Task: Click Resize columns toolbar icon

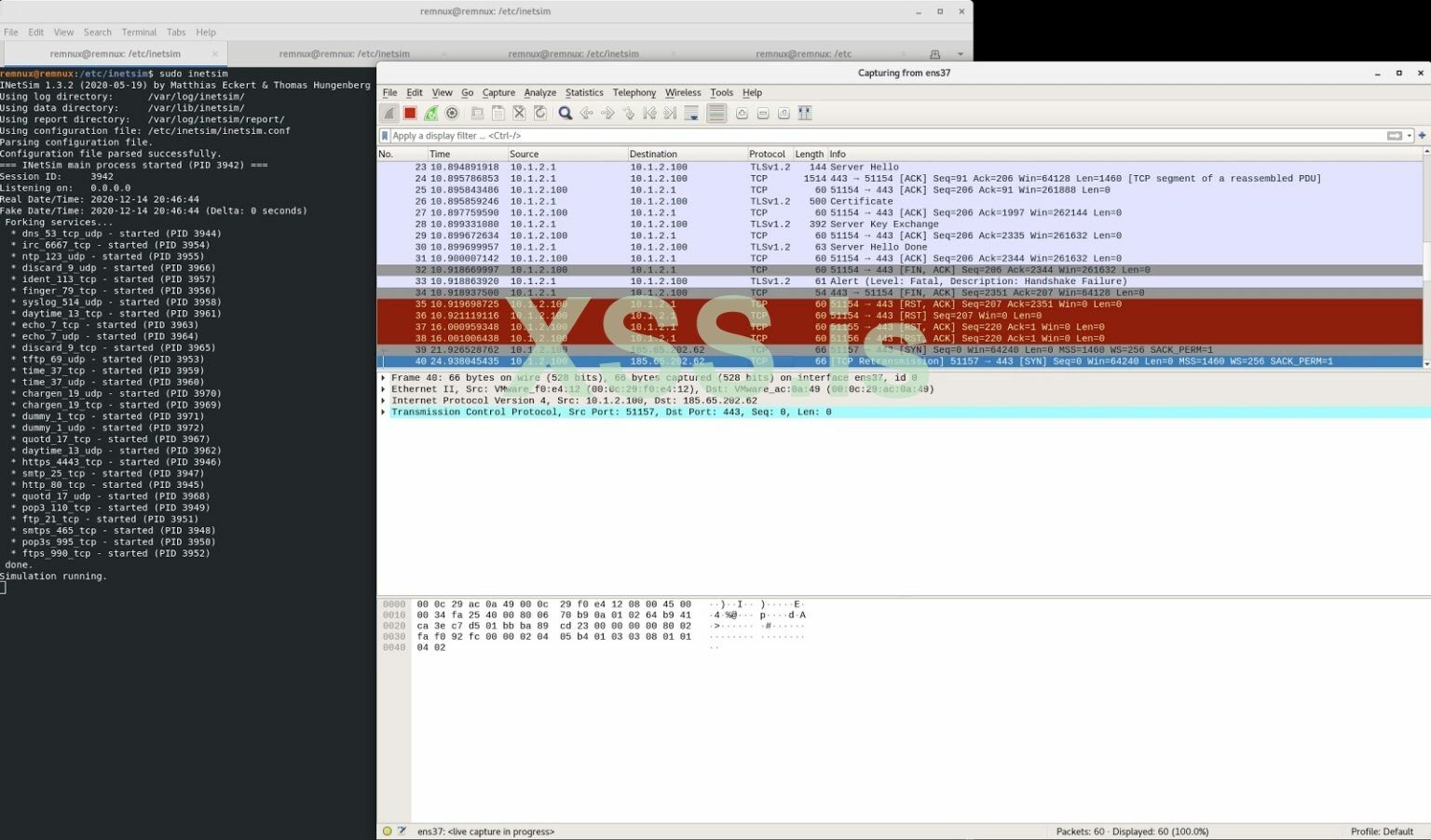Action: coord(805,114)
